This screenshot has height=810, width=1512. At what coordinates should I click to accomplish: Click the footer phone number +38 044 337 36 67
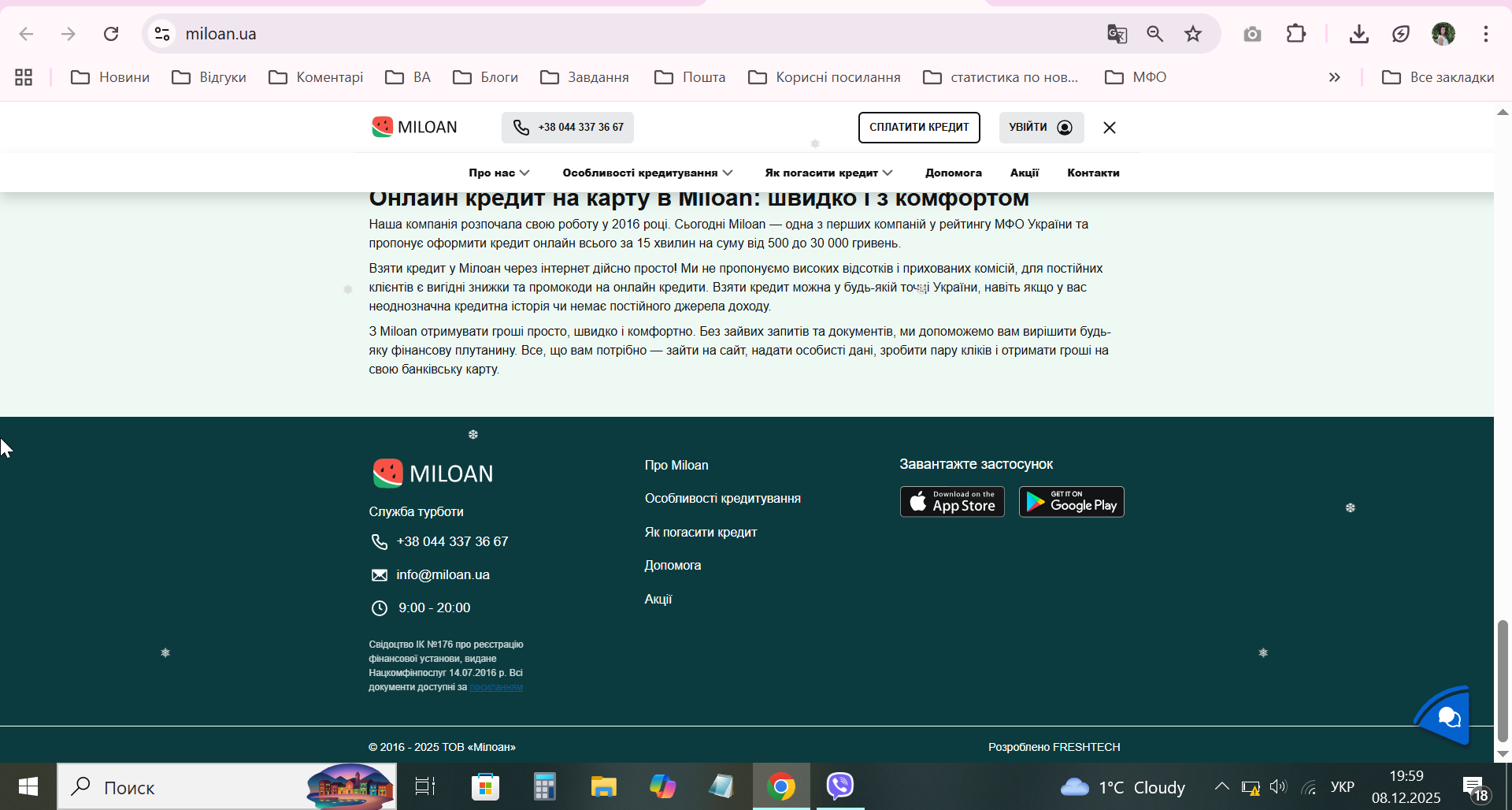[452, 542]
